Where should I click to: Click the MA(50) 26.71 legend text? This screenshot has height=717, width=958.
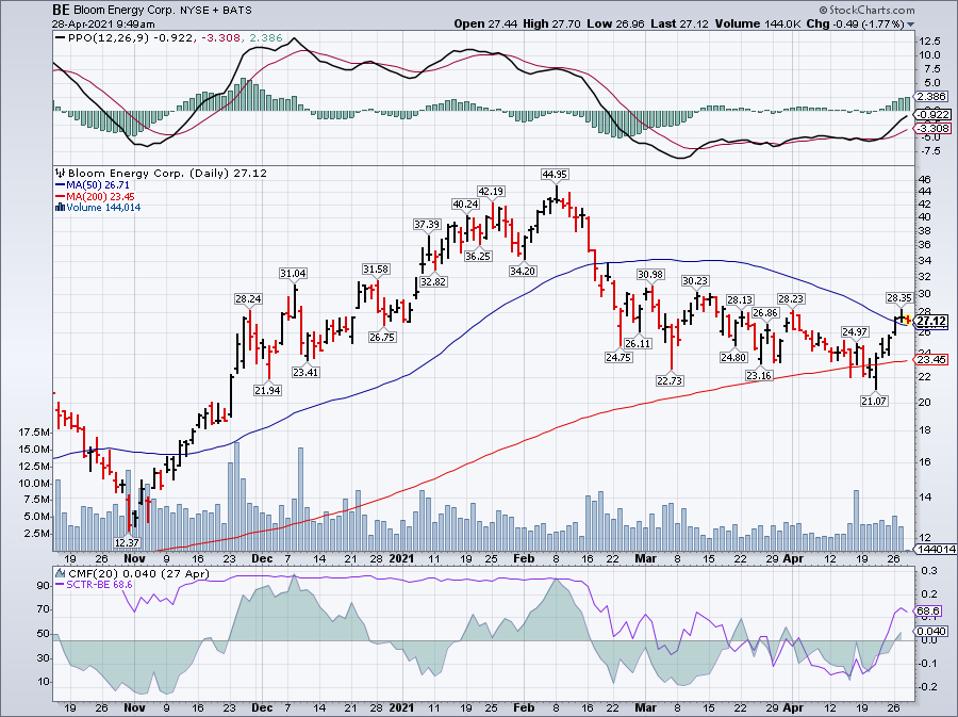(98, 185)
